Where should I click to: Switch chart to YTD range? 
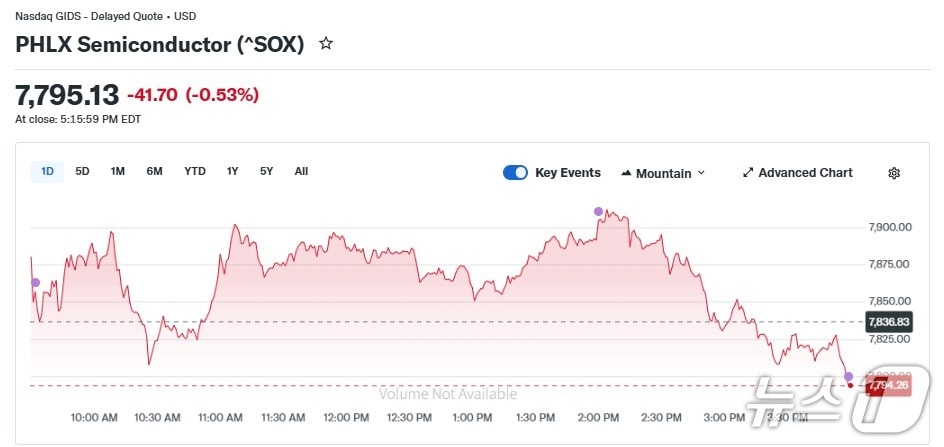tap(195, 171)
